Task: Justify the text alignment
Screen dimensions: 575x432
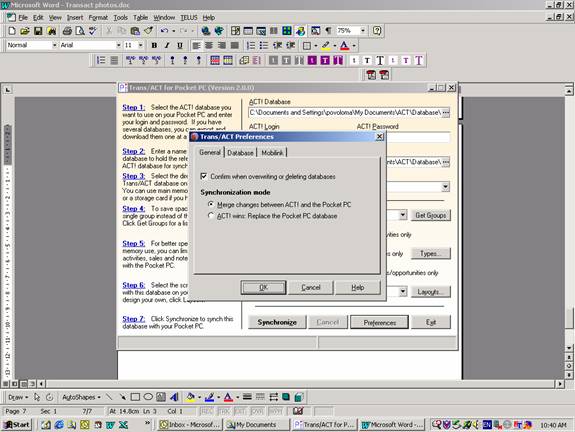Action: click(235, 45)
